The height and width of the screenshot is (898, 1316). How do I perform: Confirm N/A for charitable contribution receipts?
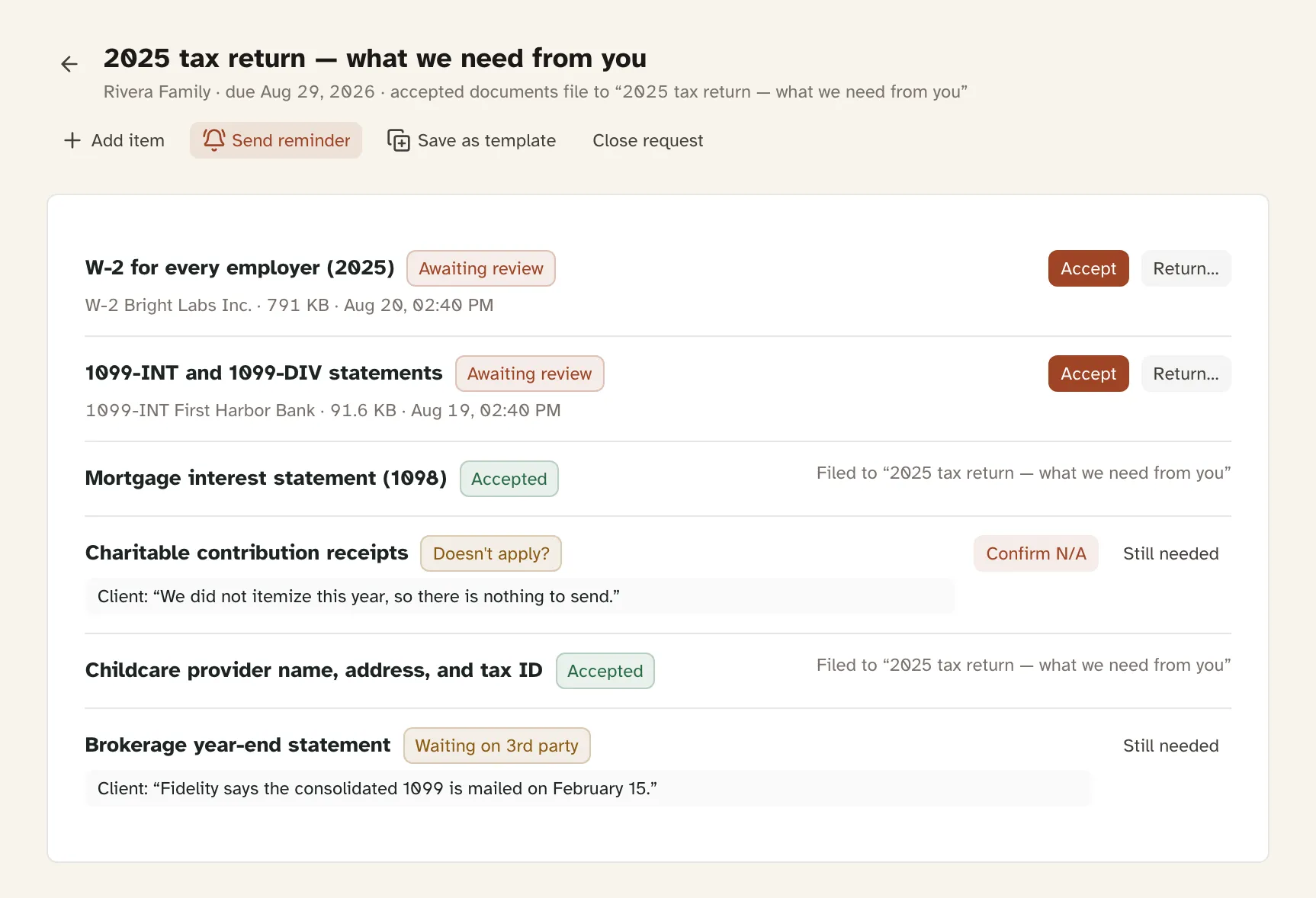point(1035,553)
